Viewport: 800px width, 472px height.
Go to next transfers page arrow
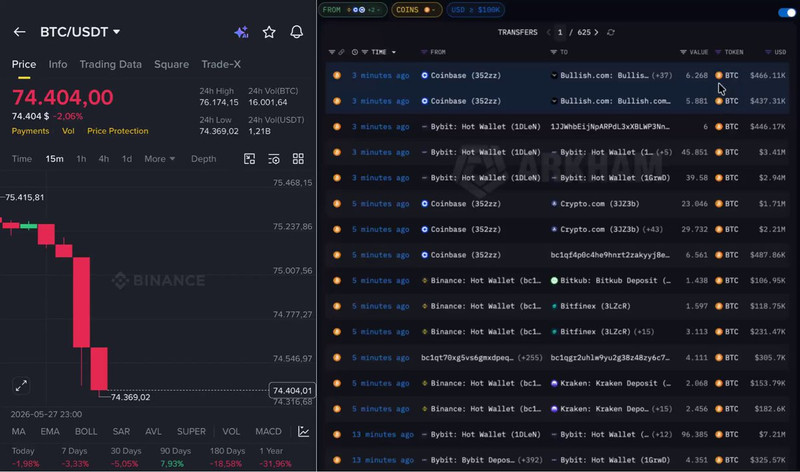point(596,32)
